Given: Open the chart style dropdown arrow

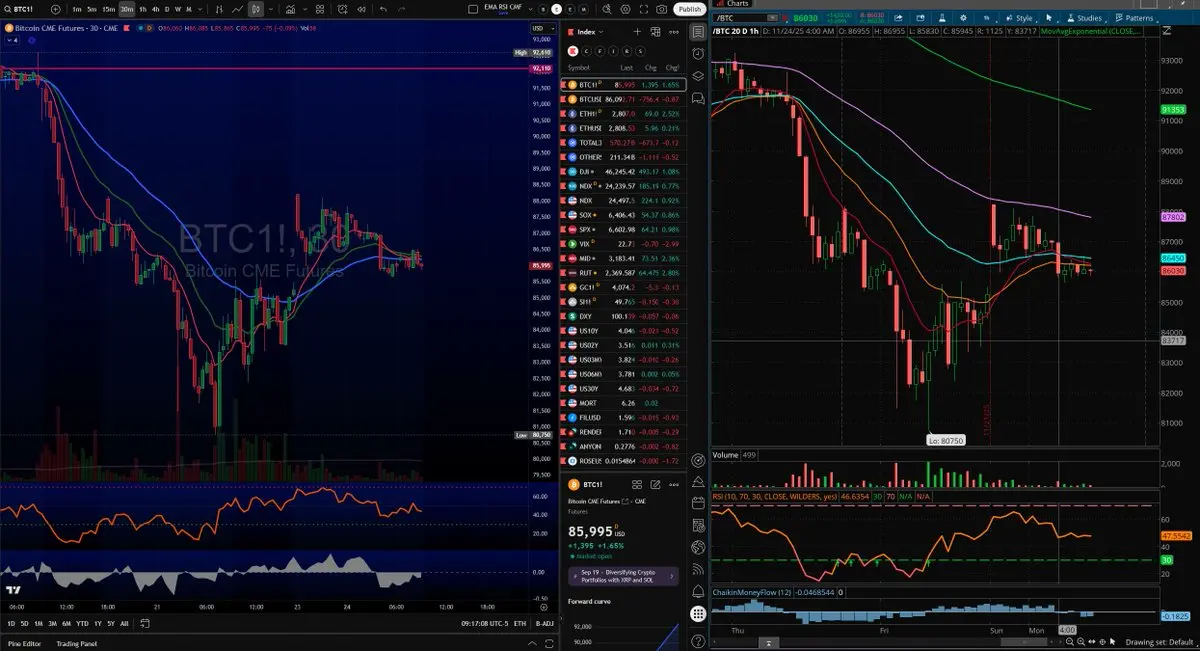Looking at the screenshot, I should coord(271,9).
